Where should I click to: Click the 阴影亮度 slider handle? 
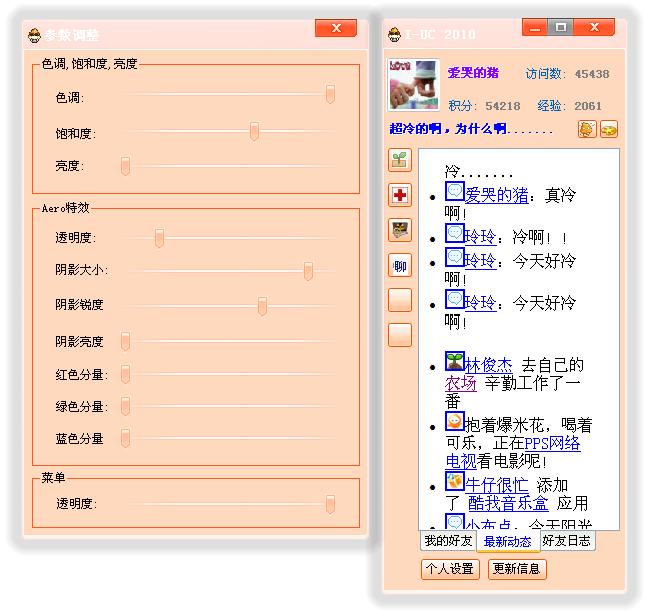[125, 341]
